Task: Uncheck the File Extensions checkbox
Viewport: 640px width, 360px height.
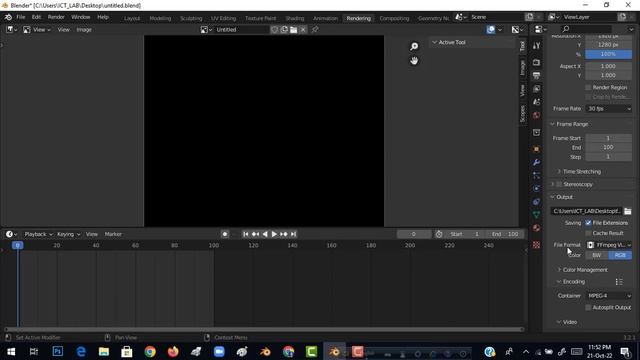Action: click(x=588, y=223)
